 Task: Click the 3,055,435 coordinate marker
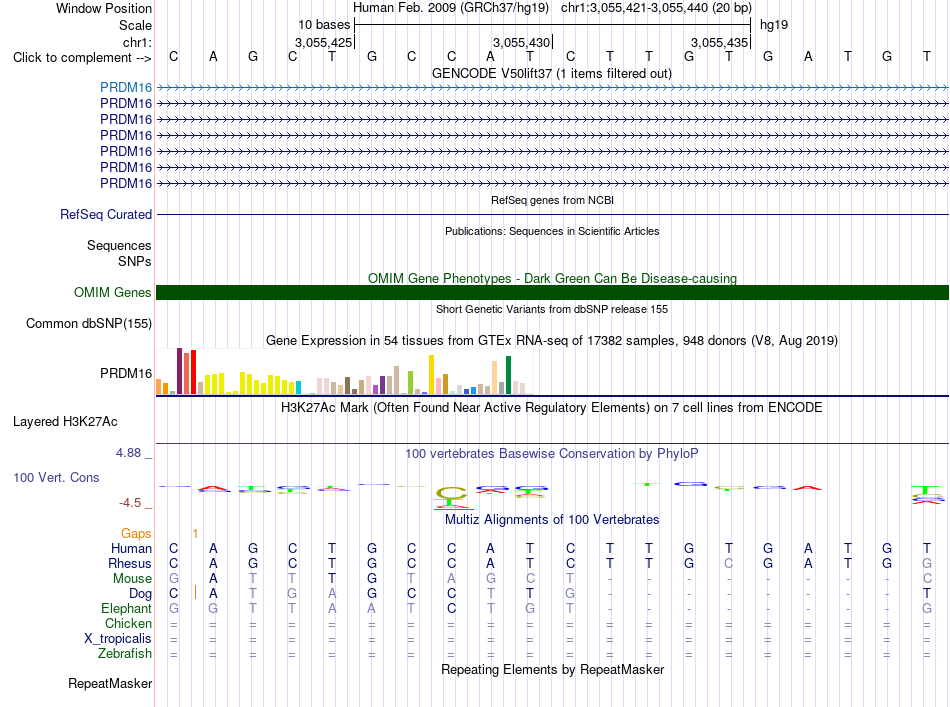coord(719,42)
